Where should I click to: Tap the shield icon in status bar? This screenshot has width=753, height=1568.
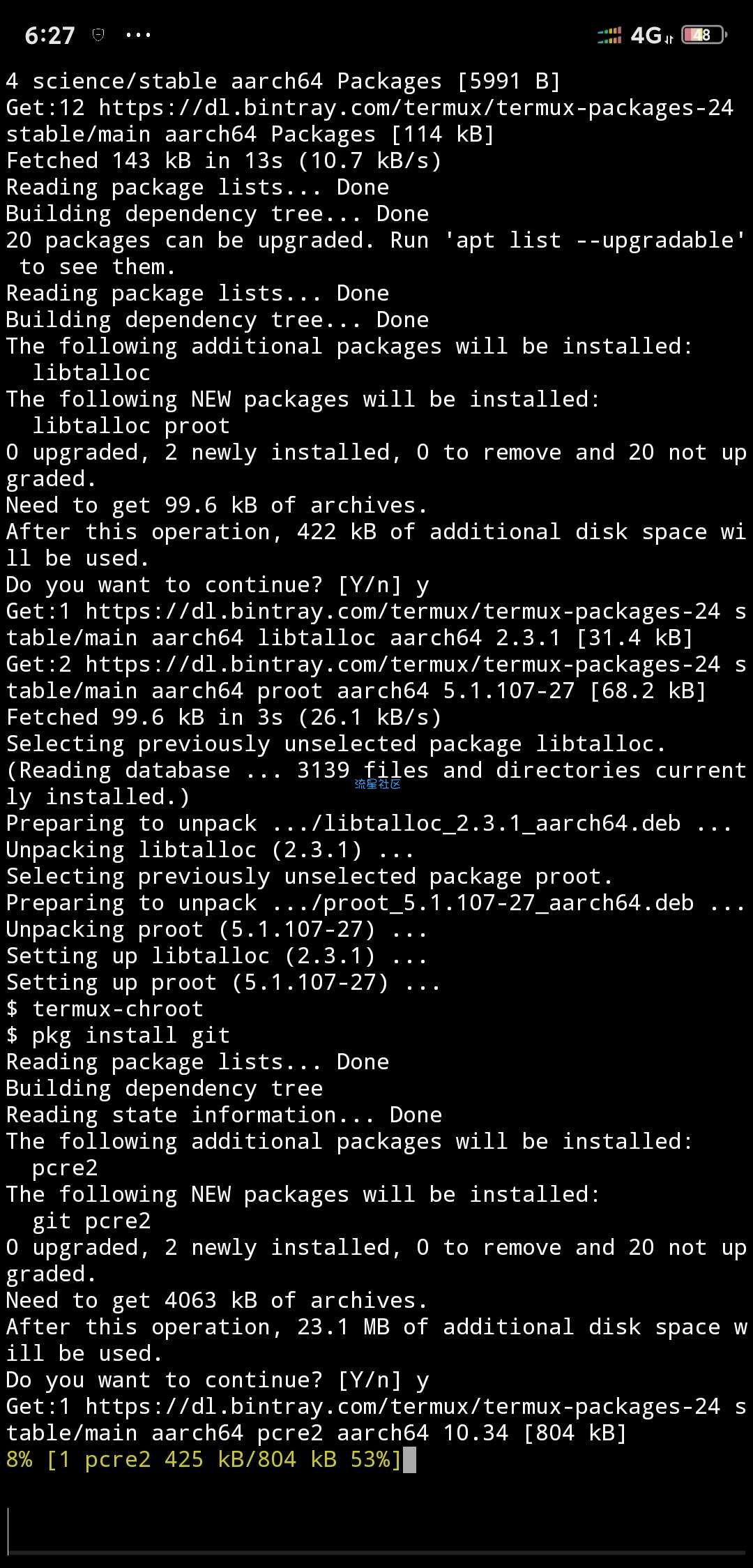tap(98, 35)
